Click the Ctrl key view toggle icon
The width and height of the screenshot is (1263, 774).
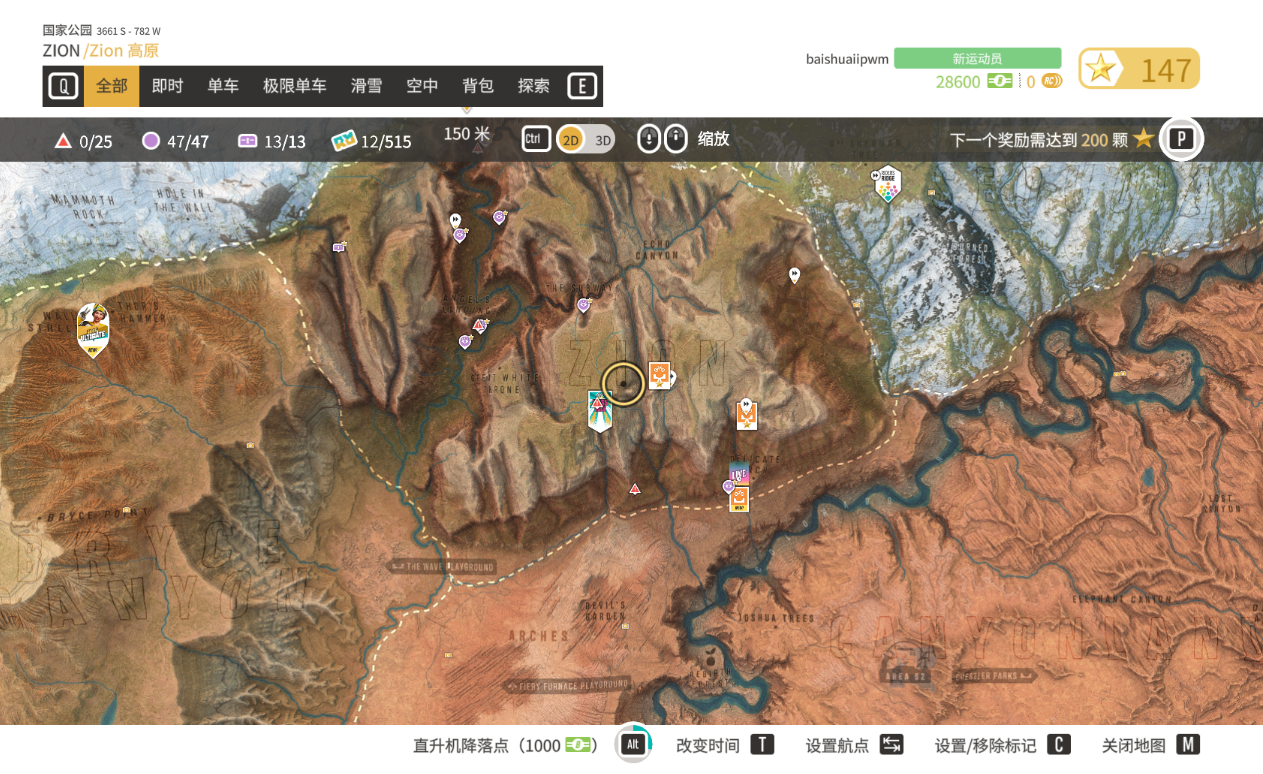click(x=536, y=140)
